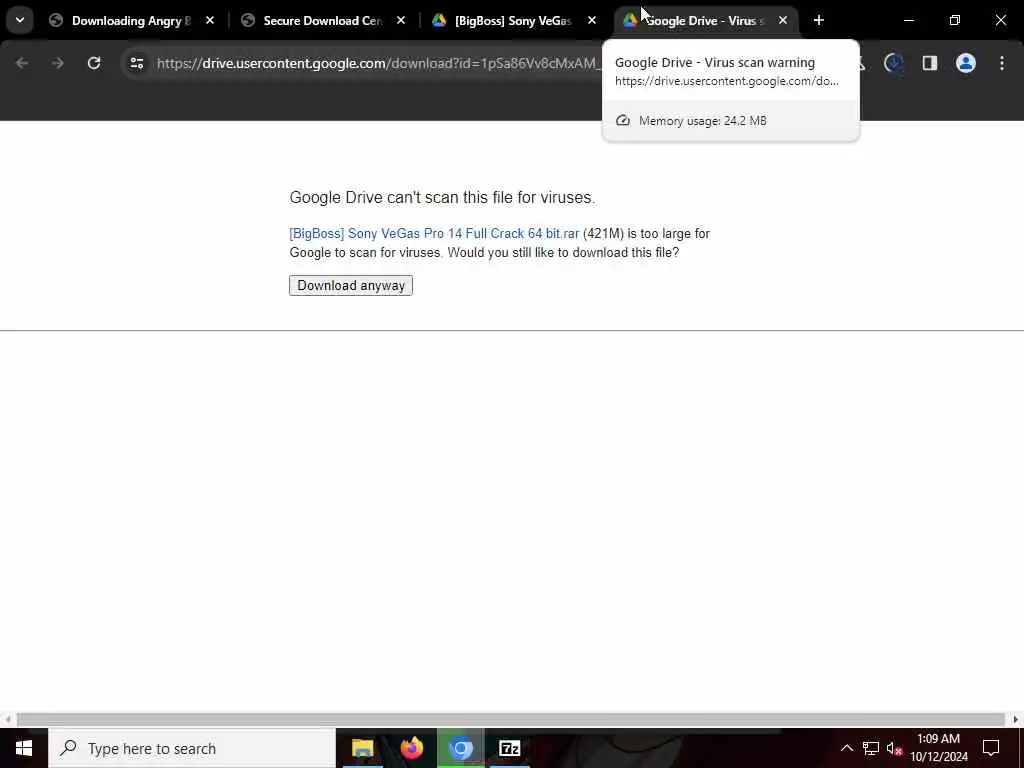Show hidden system tray icons
The height and width of the screenshot is (768, 1024).
pyautogui.click(x=846, y=748)
